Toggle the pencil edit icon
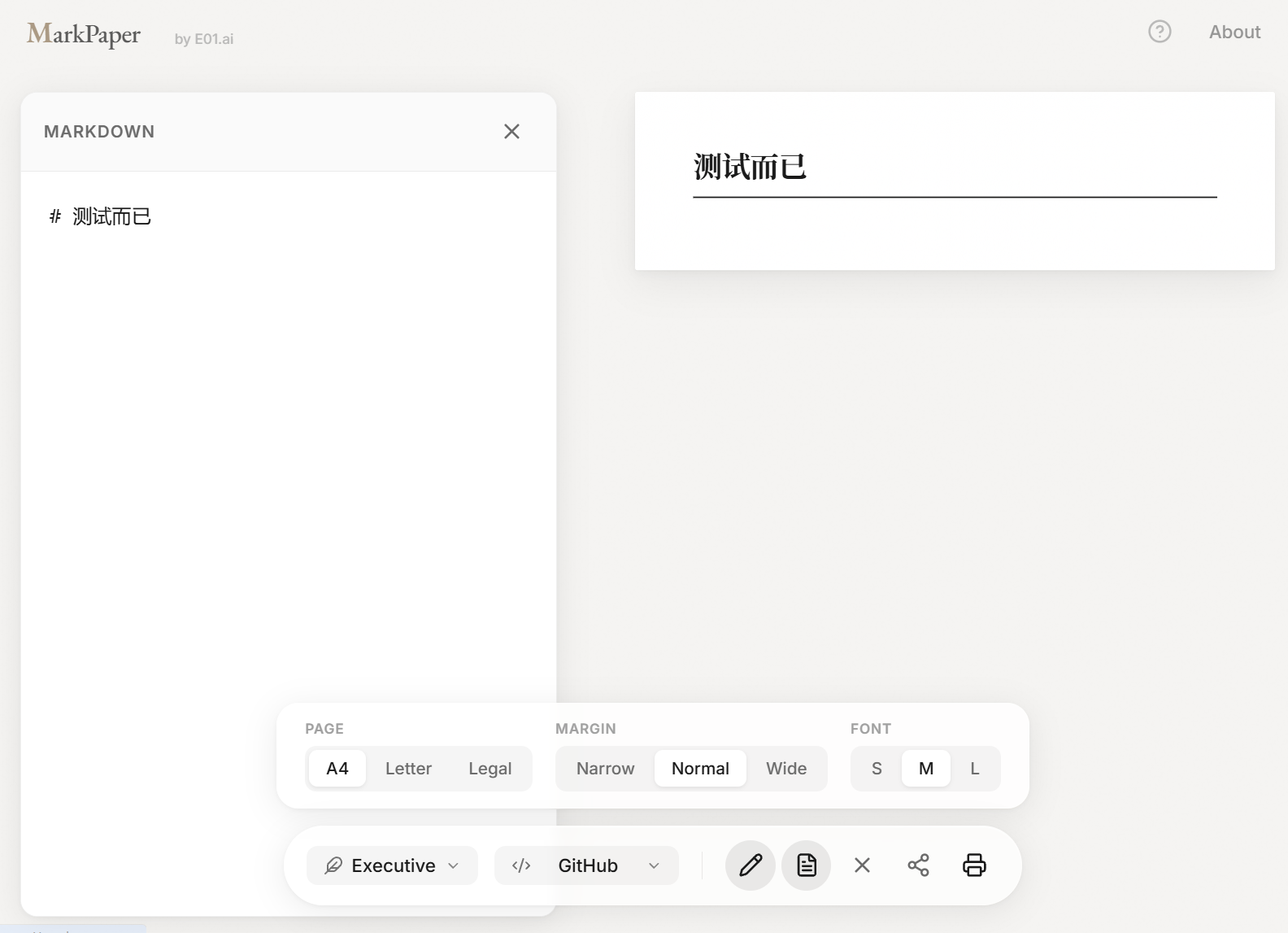The width and height of the screenshot is (1288, 933). click(x=750, y=865)
